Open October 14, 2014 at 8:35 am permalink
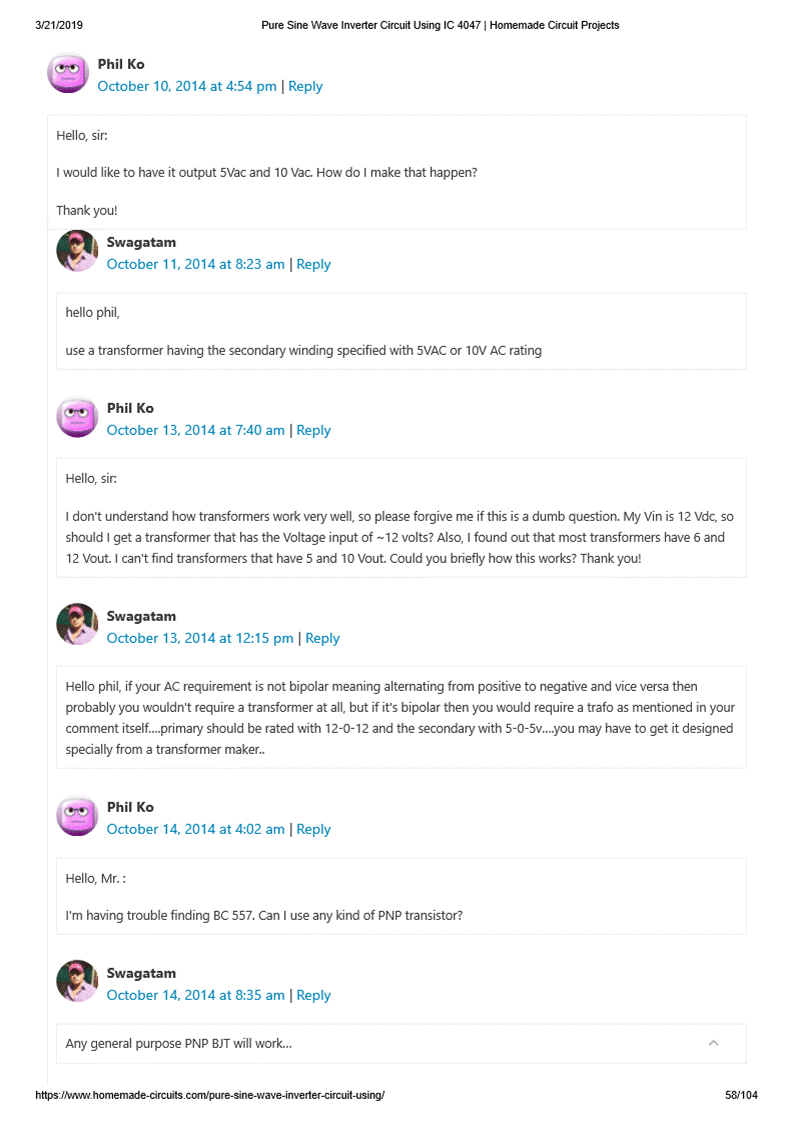Screen dimensions: 793x1122 click(195, 995)
